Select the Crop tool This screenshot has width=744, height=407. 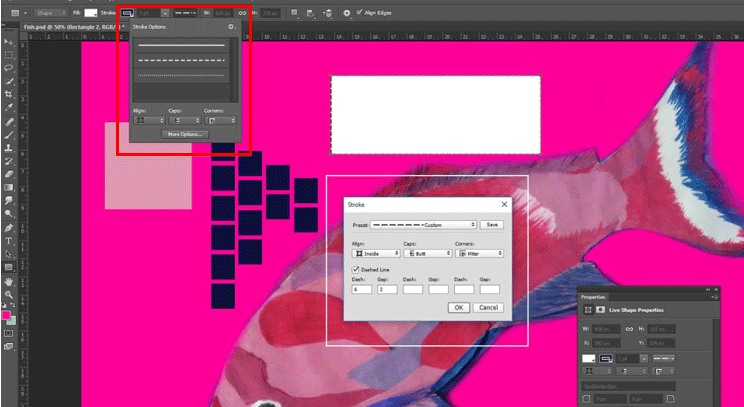coord(9,95)
